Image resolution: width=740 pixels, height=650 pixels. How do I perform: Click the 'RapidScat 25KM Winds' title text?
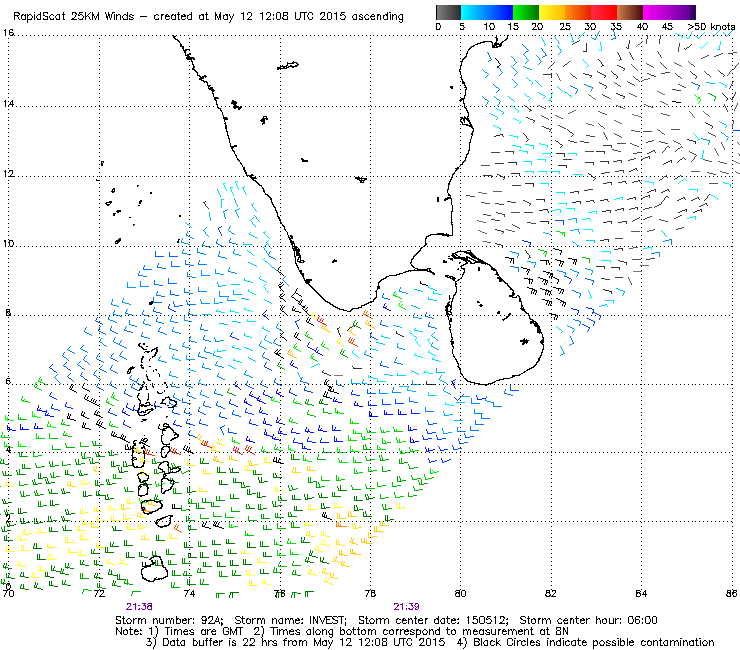[x=74, y=17]
